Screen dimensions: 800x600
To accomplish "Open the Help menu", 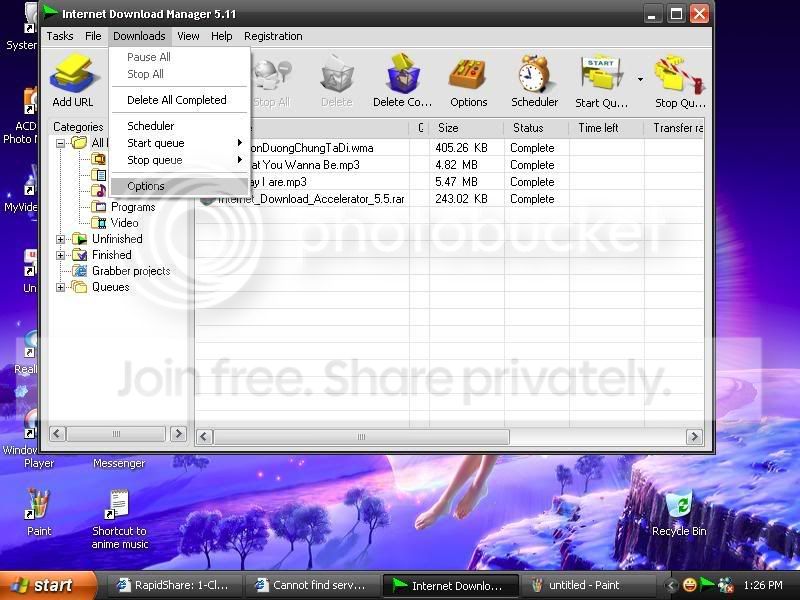I will [x=221, y=36].
